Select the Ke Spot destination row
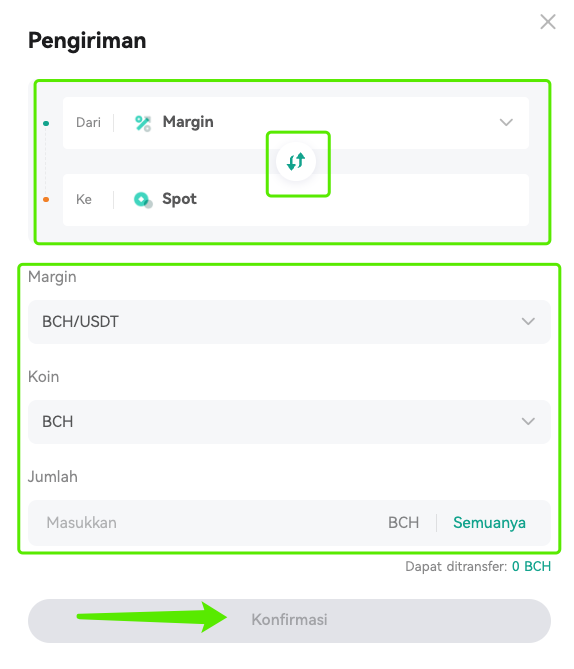 coord(296,200)
